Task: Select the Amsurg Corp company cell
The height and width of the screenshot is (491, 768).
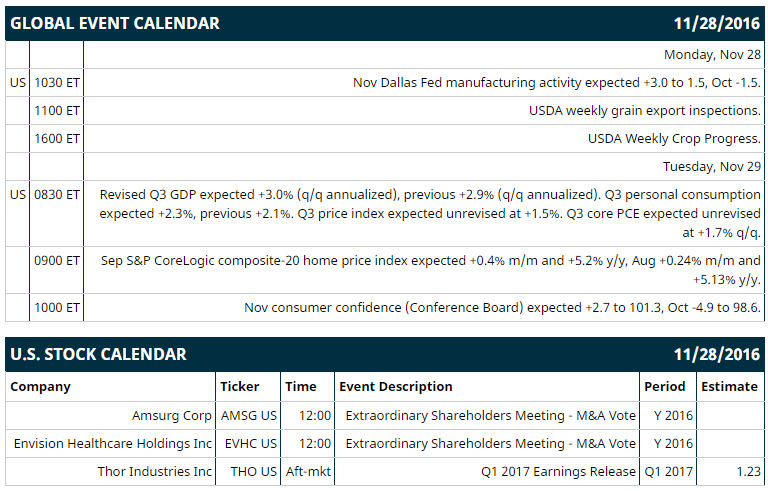Action: [171, 416]
